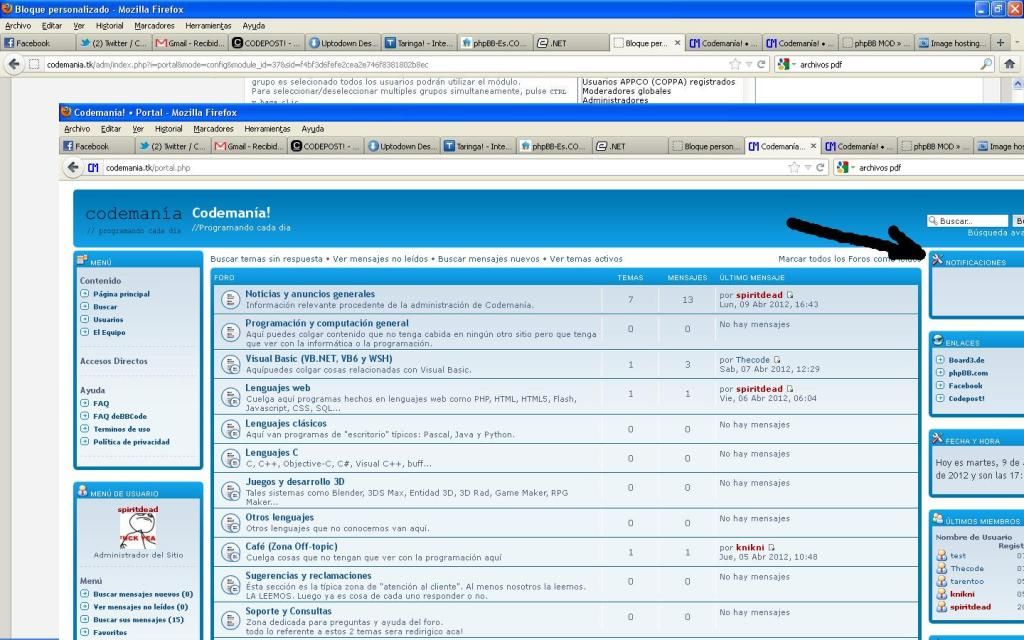Image resolution: width=1024 pixels, height=640 pixels.
Task: Click the knikni username in Últimos miembros
Action: [x=962, y=594]
